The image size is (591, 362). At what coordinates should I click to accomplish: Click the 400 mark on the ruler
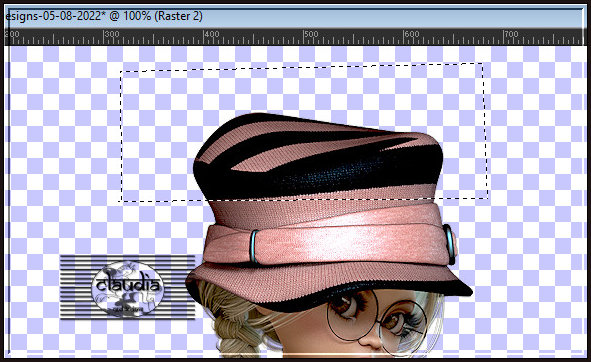click(x=211, y=34)
